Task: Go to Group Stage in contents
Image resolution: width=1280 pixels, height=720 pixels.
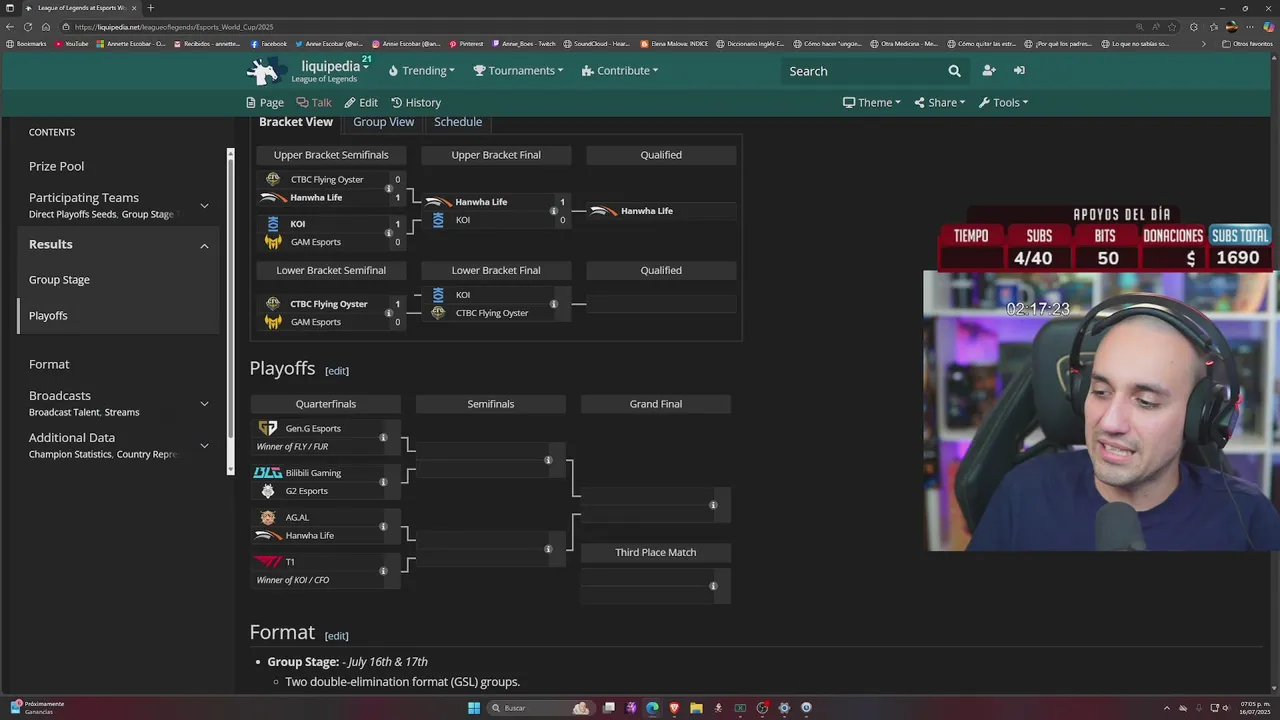Action: tap(59, 280)
